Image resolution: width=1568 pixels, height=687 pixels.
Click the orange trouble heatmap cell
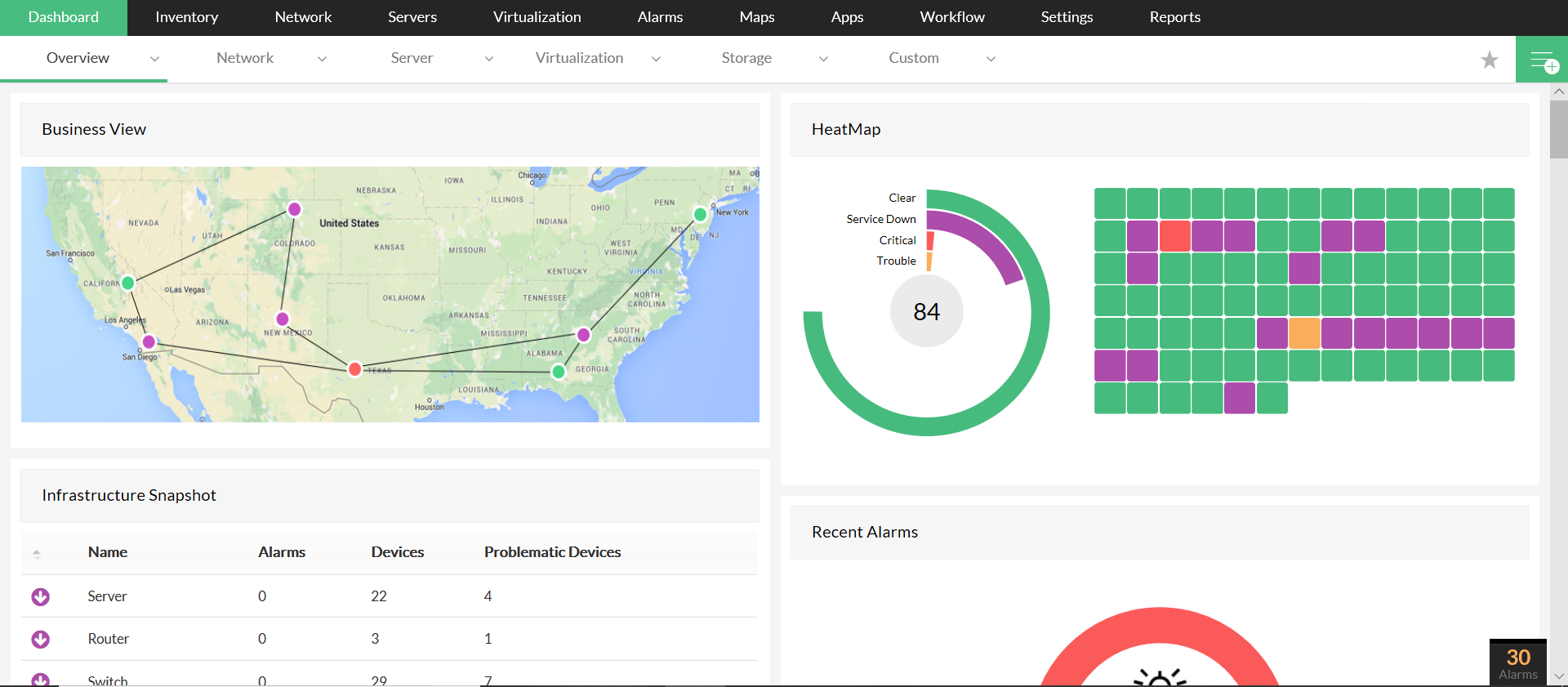click(x=1304, y=333)
